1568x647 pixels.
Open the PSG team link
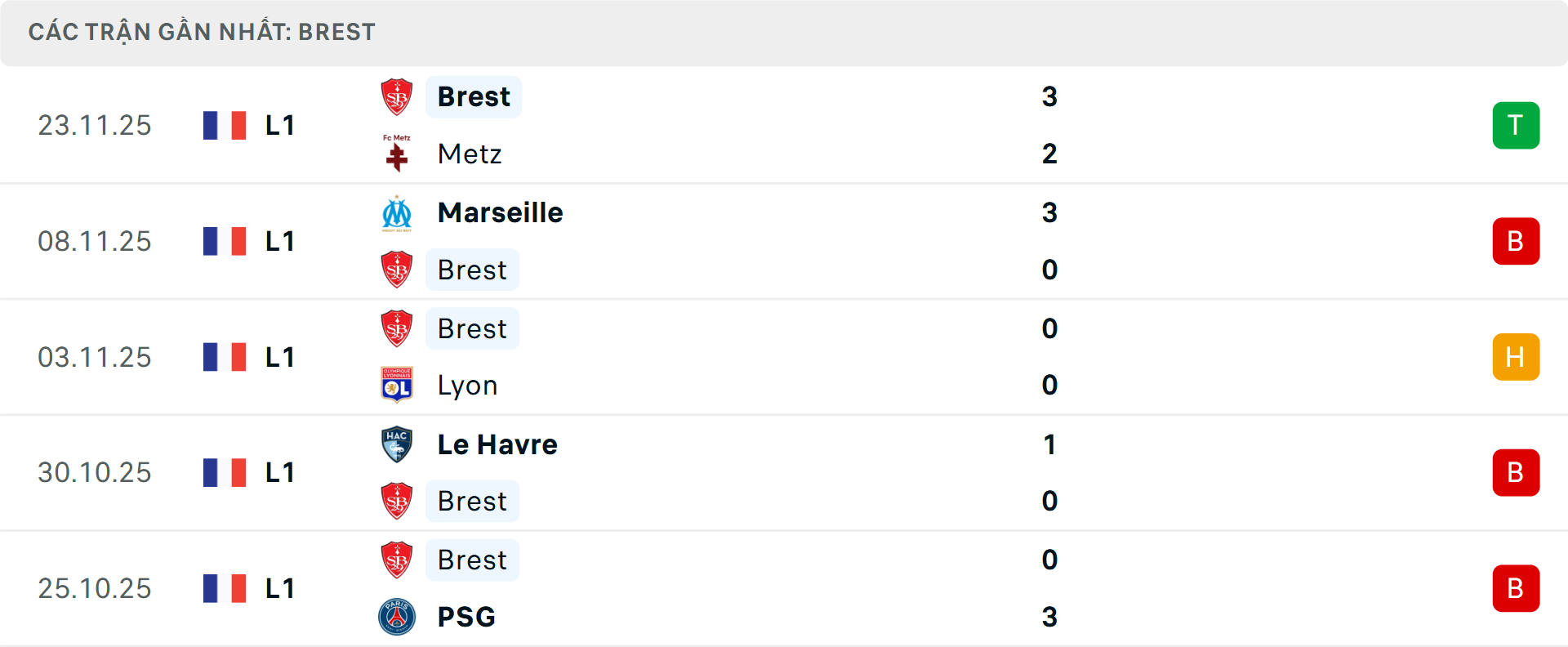(466, 617)
